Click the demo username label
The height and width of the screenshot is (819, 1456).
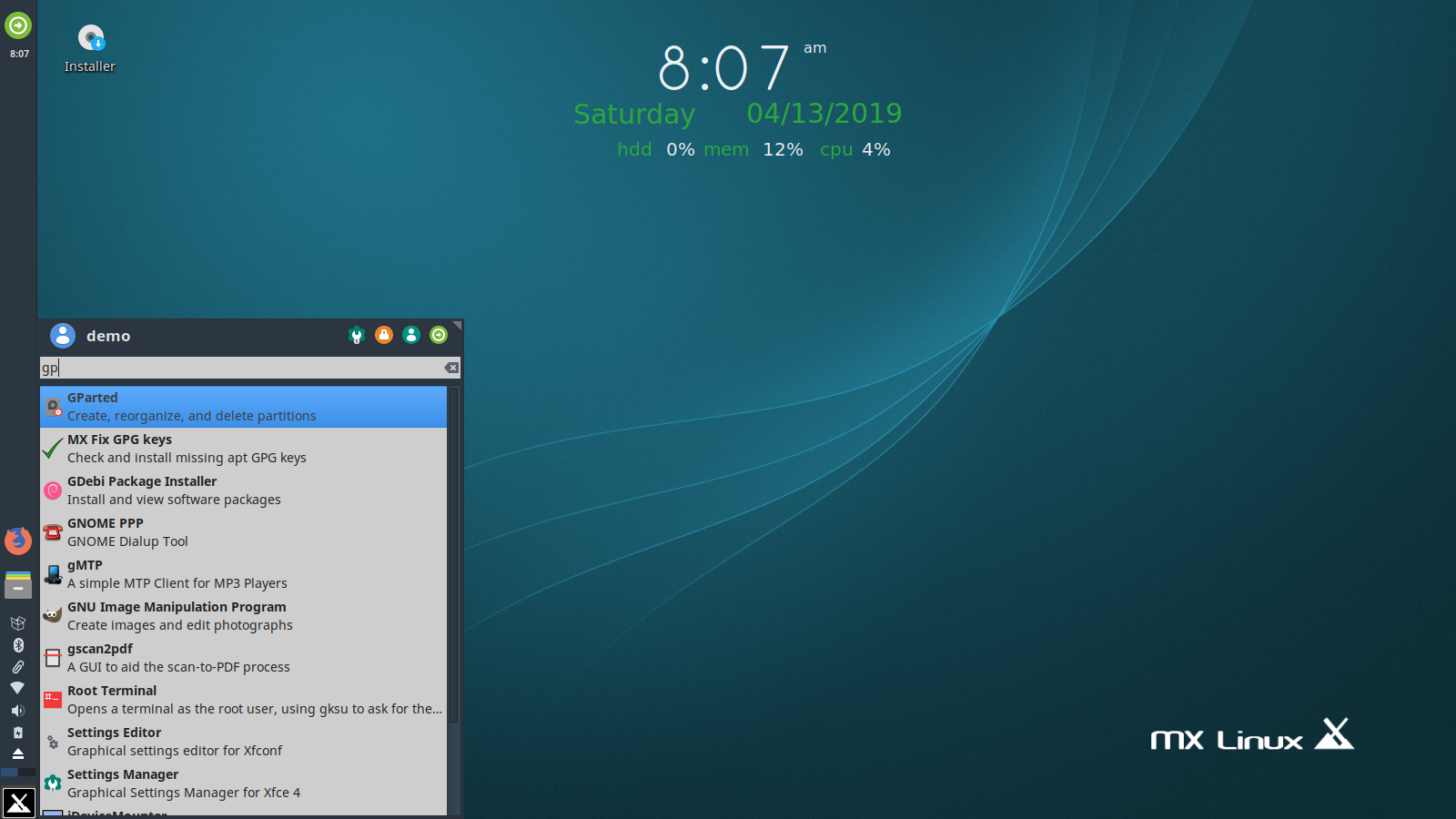pos(108,336)
